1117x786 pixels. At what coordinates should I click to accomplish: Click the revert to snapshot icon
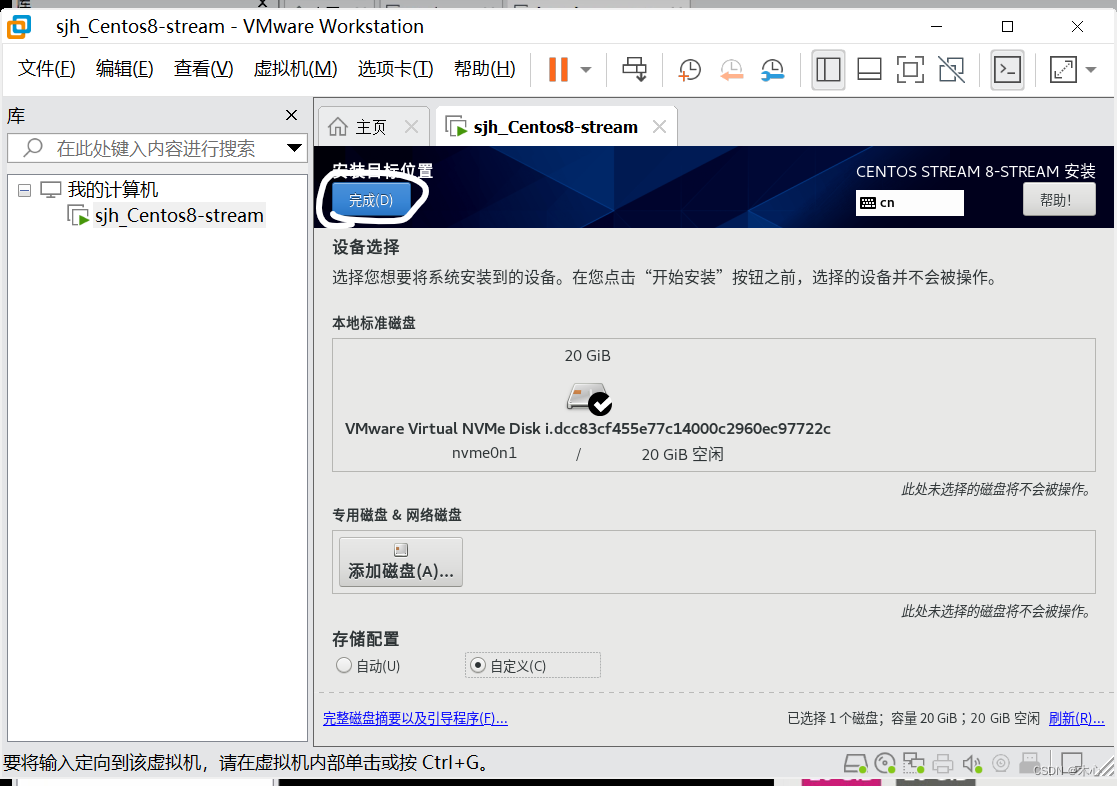731,70
